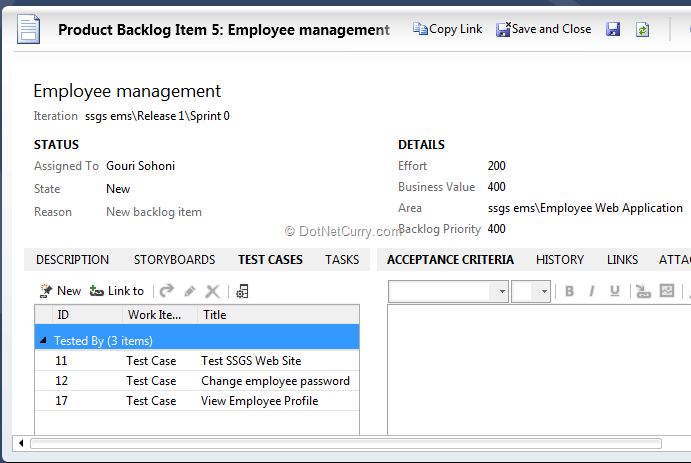Toggle underline formatting in acceptance criteria
Image resolution: width=691 pixels, height=463 pixels.
click(615, 291)
